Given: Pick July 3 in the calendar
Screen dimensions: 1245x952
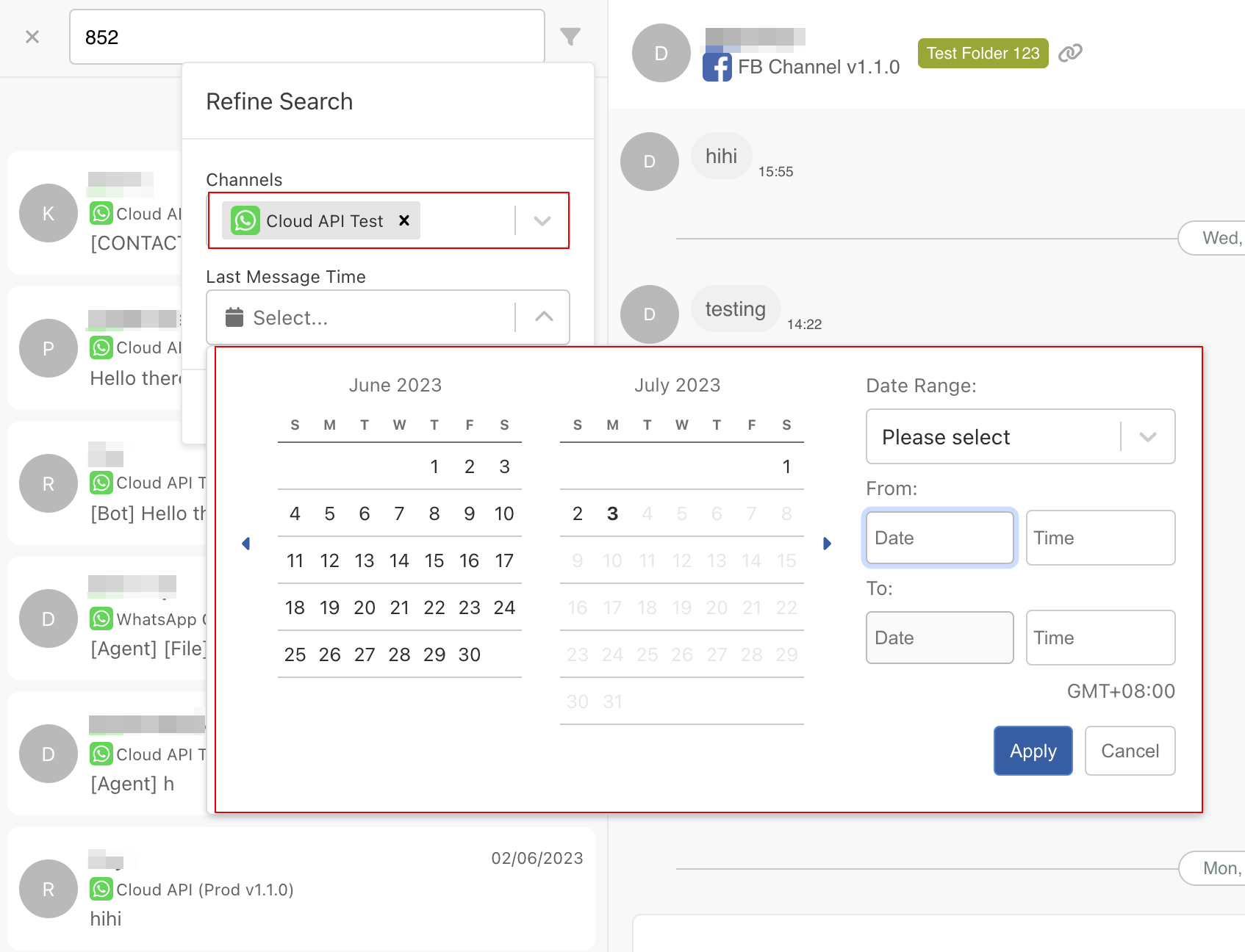Looking at the screenshot, I should [x=612, y=514].
